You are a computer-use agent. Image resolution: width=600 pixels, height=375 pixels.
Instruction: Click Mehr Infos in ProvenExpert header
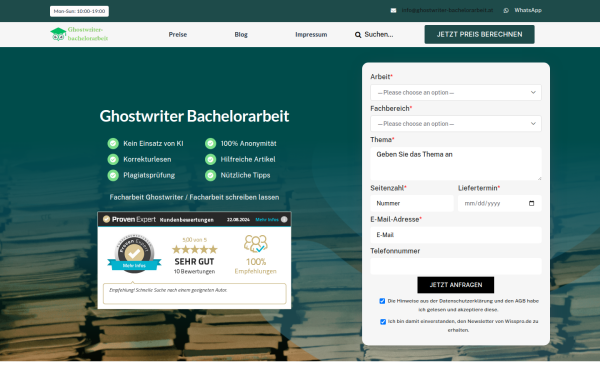pyautogui.click(x=267, y=220)
